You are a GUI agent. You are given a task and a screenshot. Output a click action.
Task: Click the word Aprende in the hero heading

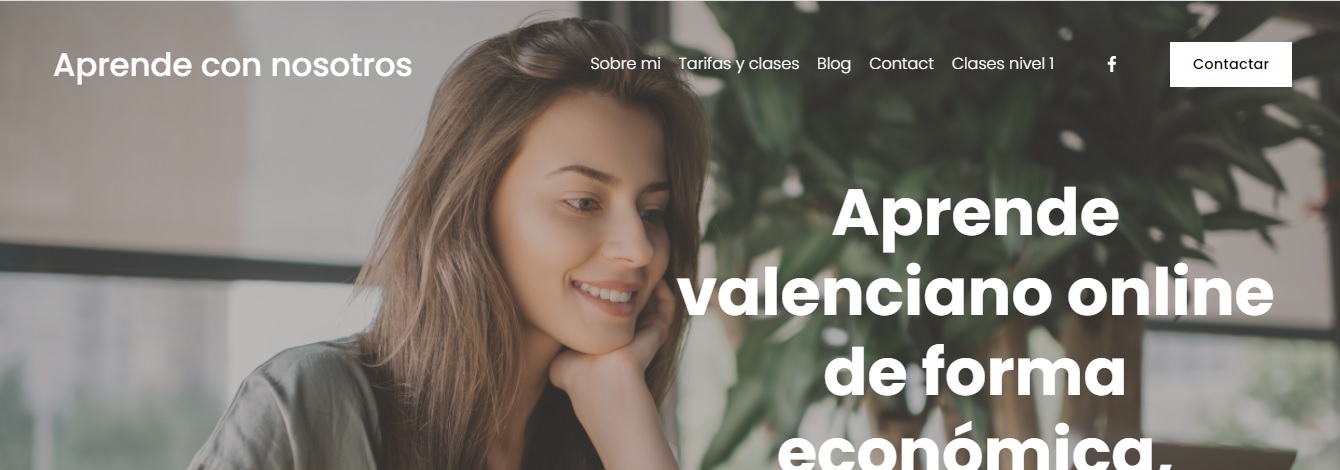click(975, 214)
